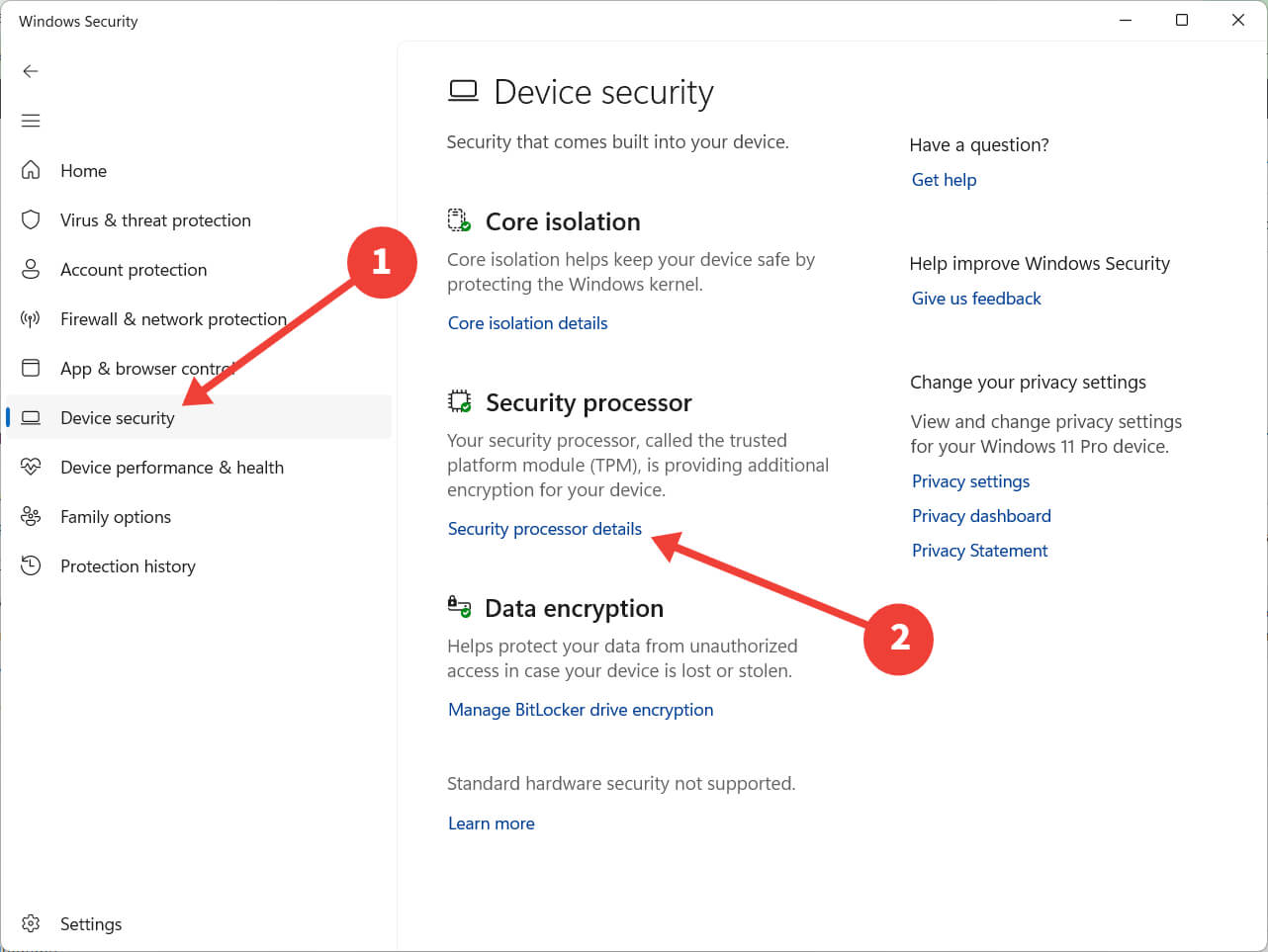Click the Device performance & health heart icon
1268x952 pixels.
tap(32, 467)
